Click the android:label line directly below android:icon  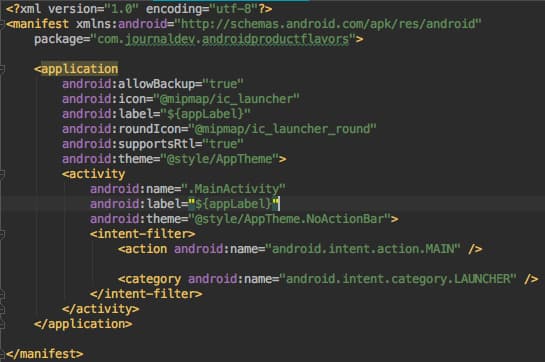click(x=156, y=114)
